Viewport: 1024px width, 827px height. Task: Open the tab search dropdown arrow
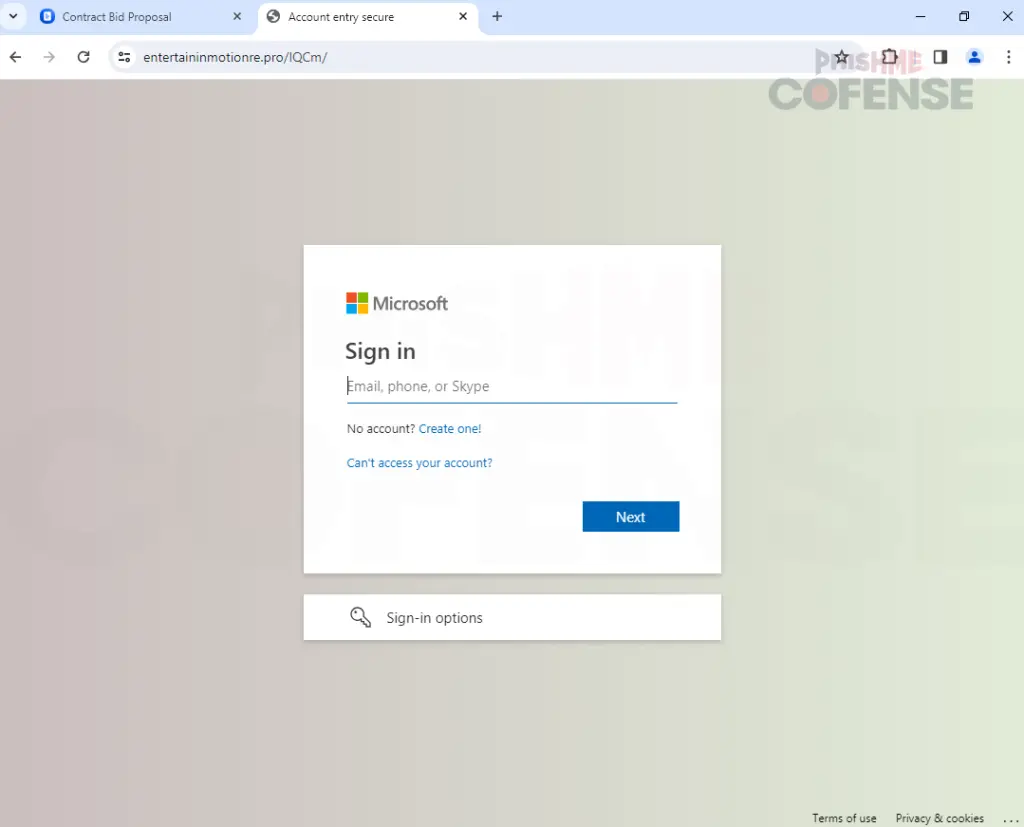pyautogui.click(x=13, y=16)
